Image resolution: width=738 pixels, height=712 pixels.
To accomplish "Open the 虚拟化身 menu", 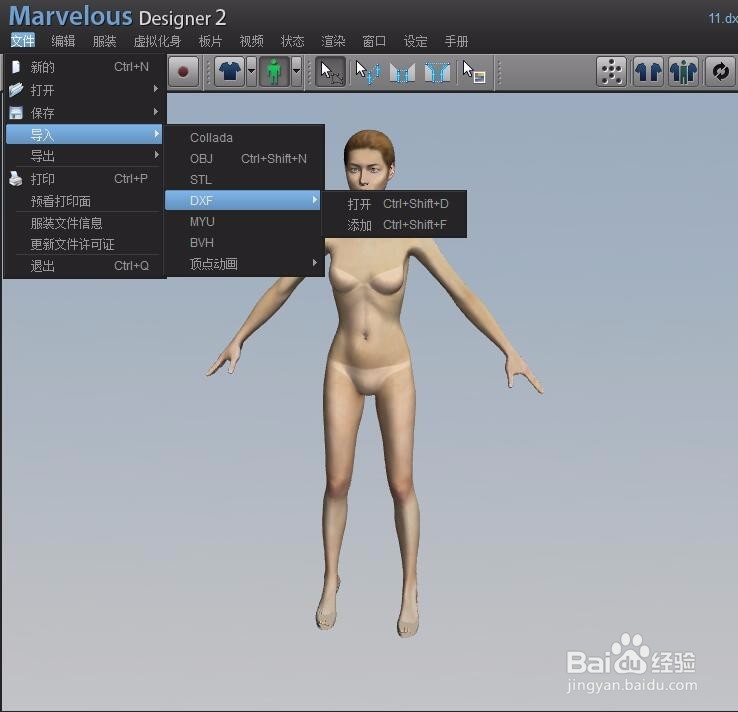I will point(157,41).
